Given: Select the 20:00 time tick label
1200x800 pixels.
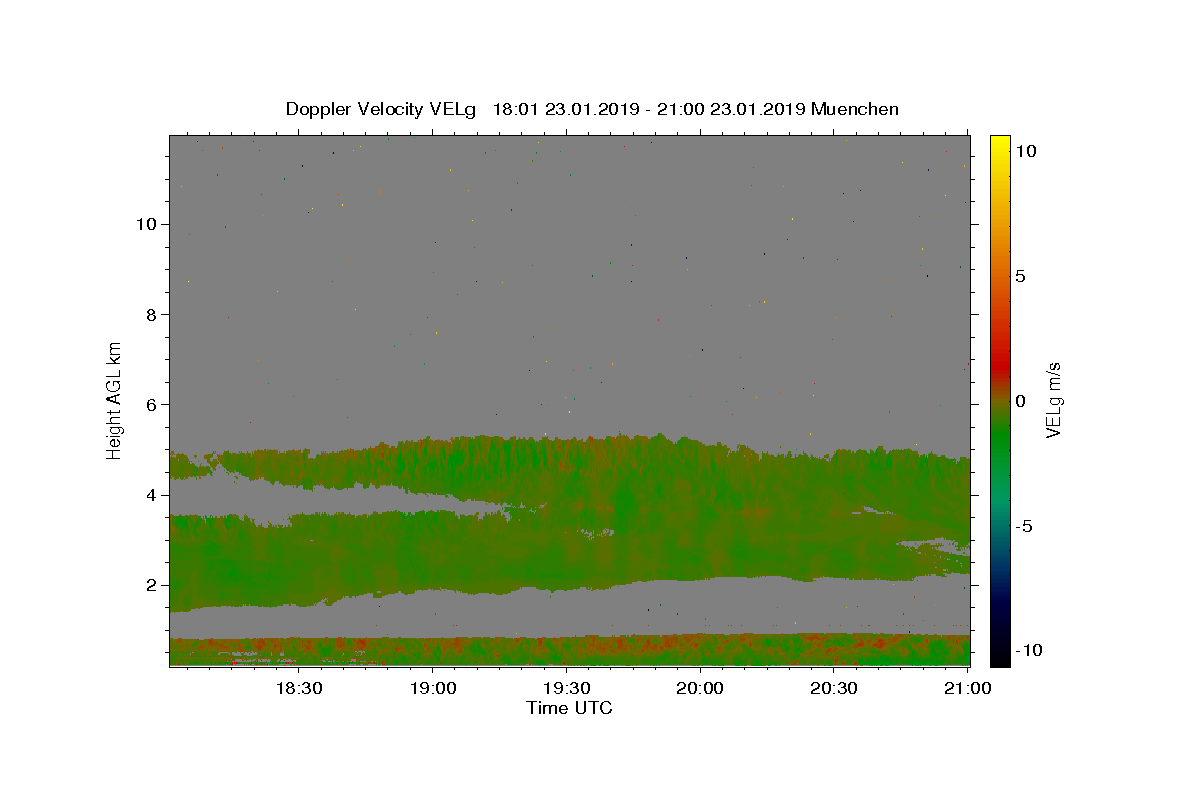Looking at the screenshot, I should pyautogui.click(x=700, y=689).
